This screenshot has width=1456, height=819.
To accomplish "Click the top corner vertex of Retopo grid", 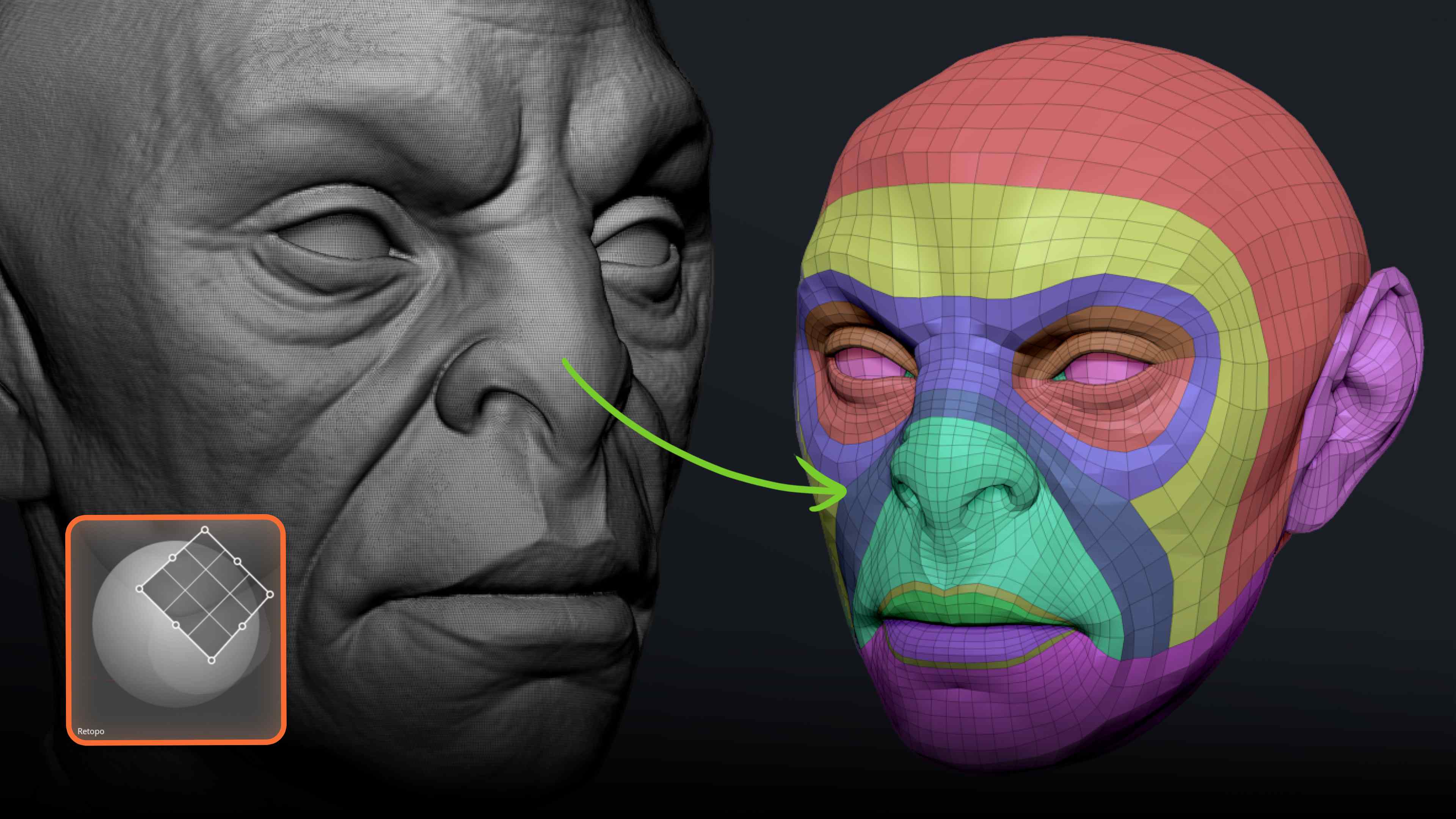I will click(205, 530).
